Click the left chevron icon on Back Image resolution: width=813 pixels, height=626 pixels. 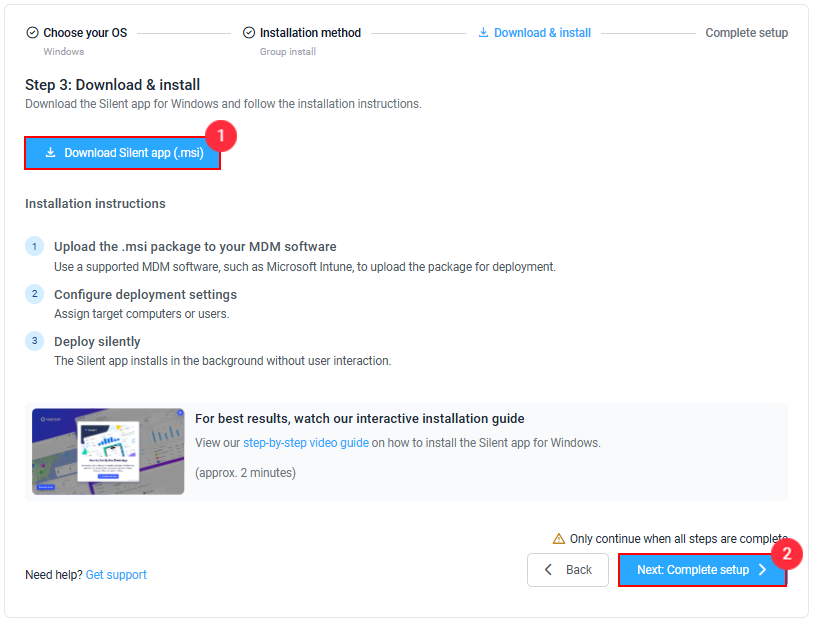pos(548,569)
